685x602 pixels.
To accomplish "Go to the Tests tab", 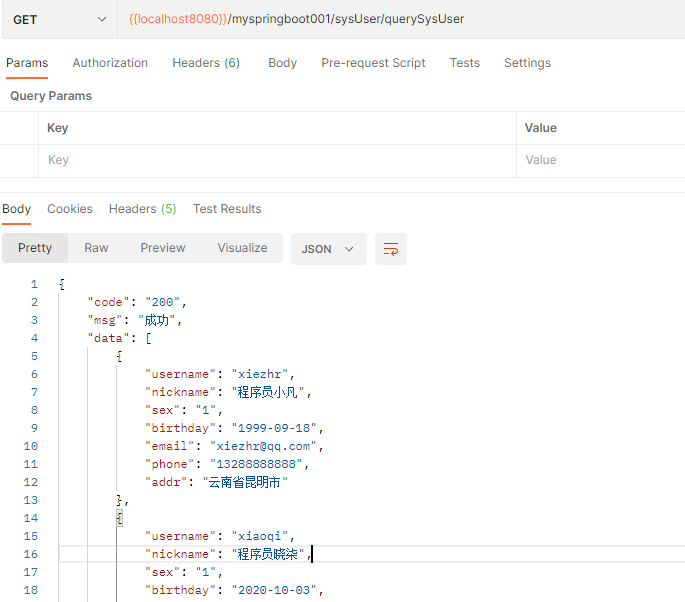I will (464, 63).
